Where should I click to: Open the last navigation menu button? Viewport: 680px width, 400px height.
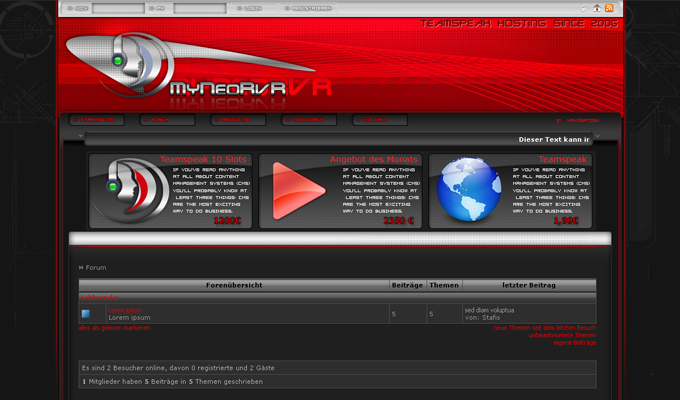click(380, 120)
